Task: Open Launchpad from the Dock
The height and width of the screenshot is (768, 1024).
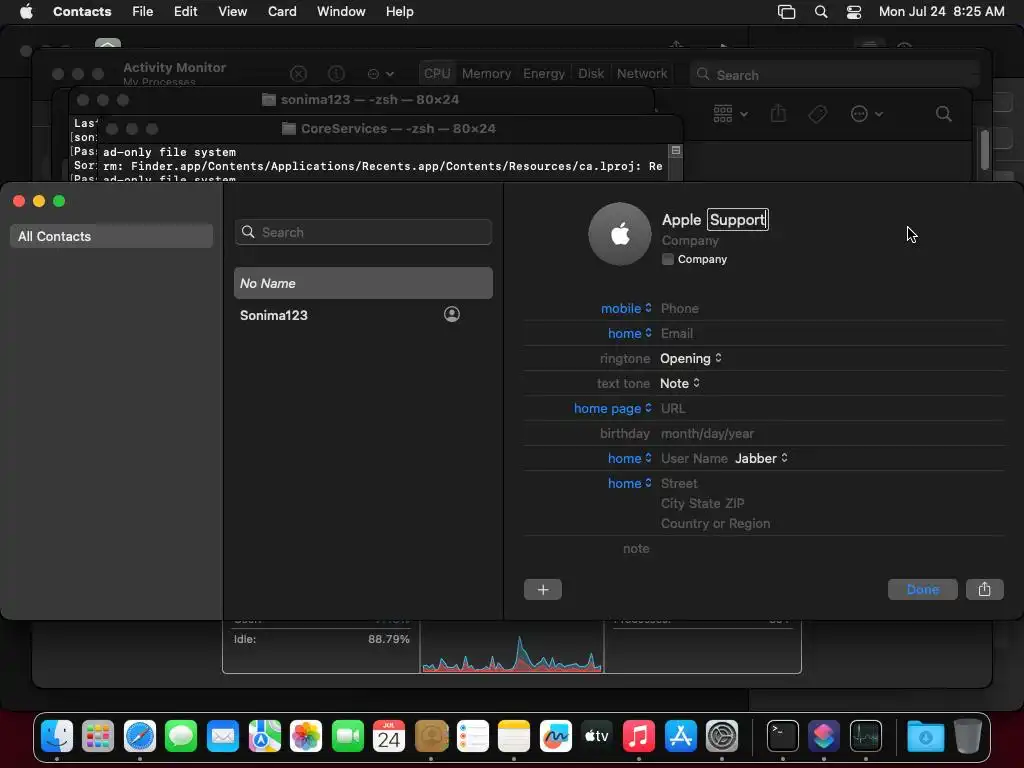Action: [x=98, y=737]
